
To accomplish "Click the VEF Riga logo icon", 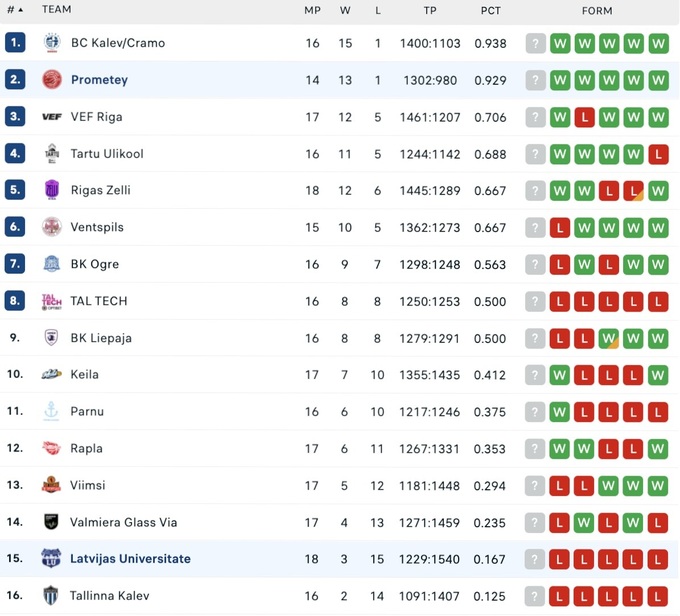I will click(x=52, y=117).
